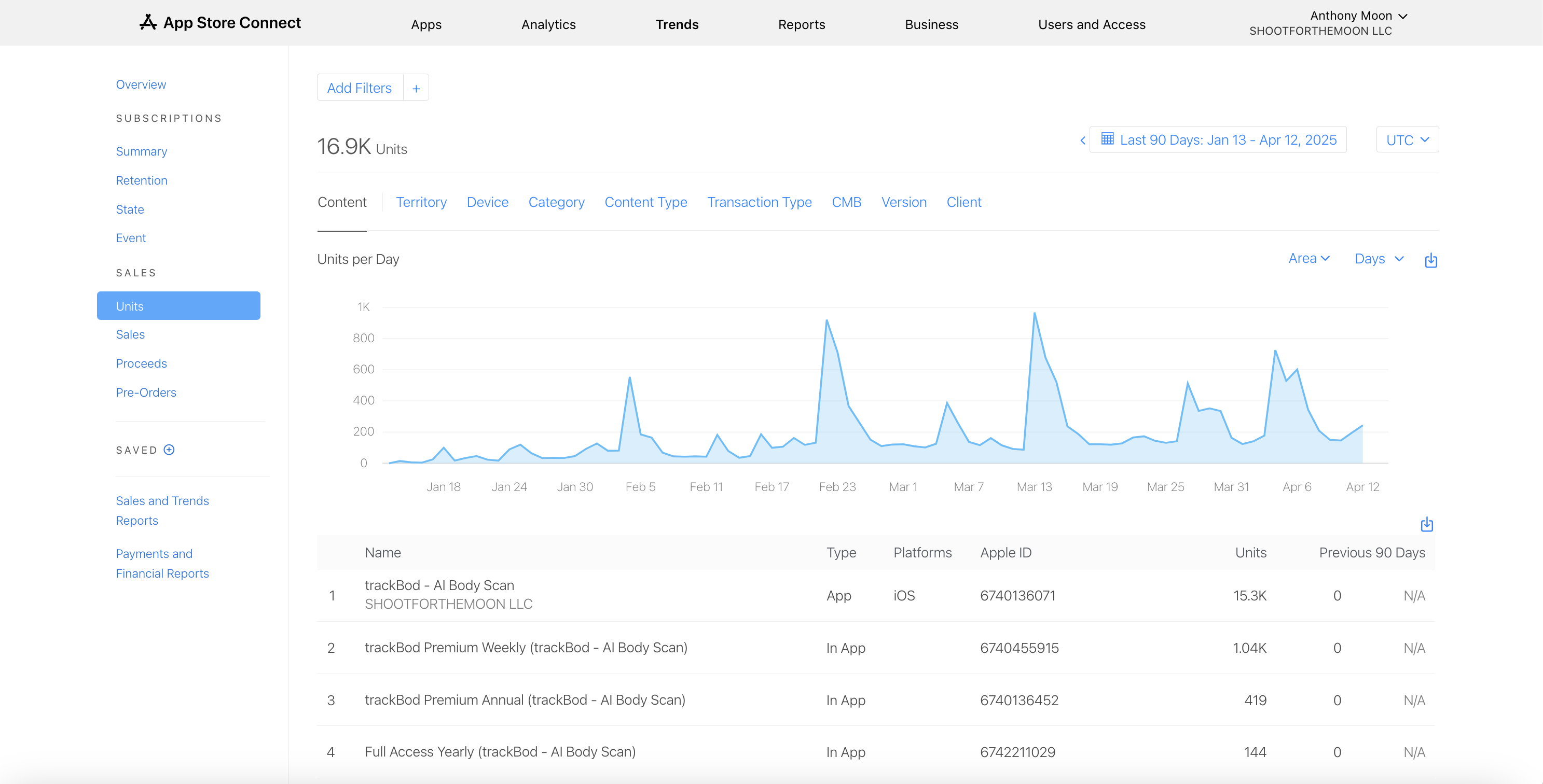Open Overview in the sidebar
Image resolution: width=1543 pixels, height=784 pixels.
point(141,85)
